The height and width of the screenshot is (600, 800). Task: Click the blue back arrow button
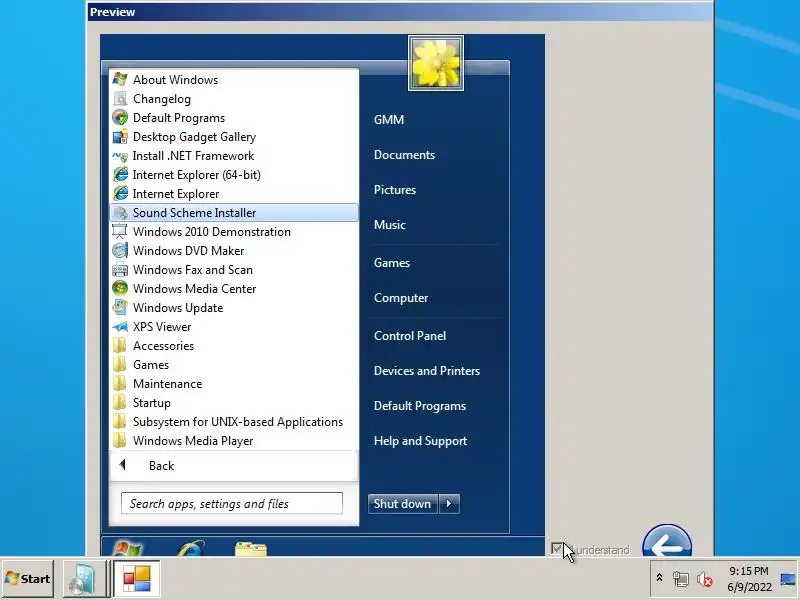point(667,541)
